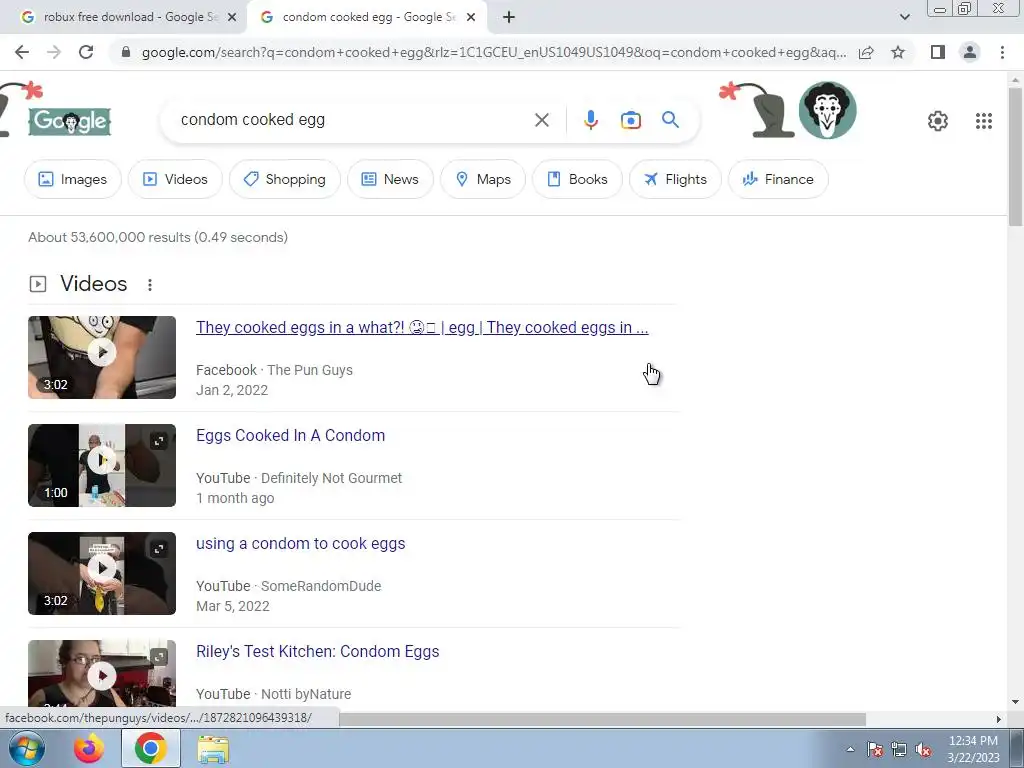Open the Videos section three-dot options

tap(150, 285)
